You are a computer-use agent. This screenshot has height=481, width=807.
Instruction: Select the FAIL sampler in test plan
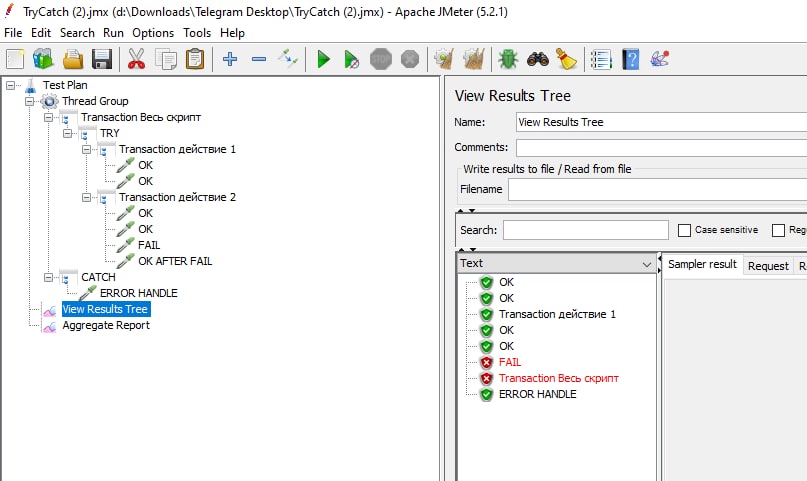click(x=149, y=245)
